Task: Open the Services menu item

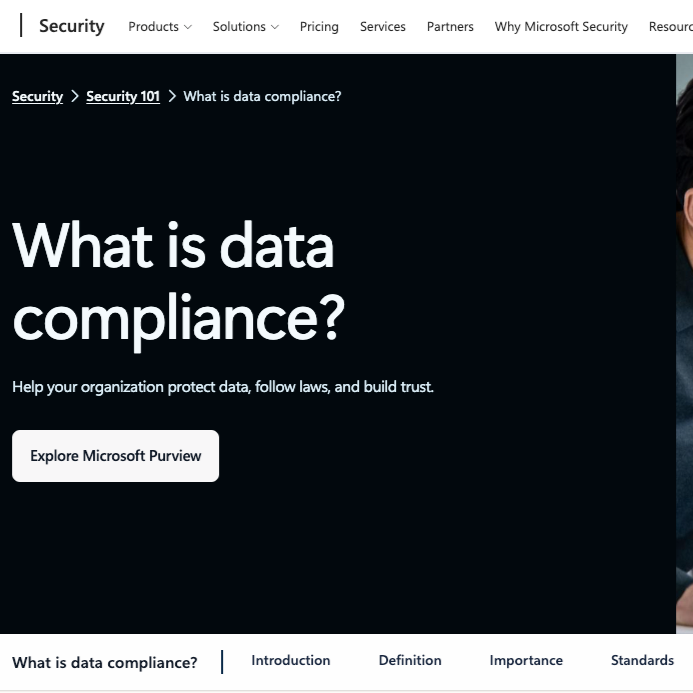Action: [383, 27]
